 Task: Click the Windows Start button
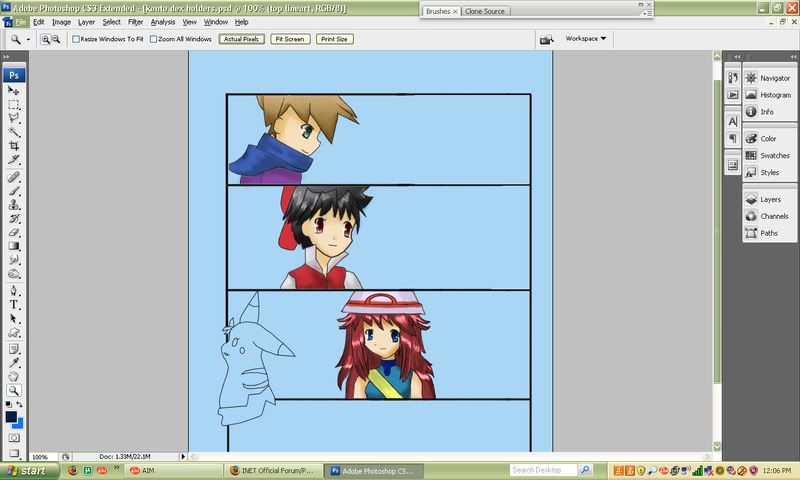pos(27,470)
